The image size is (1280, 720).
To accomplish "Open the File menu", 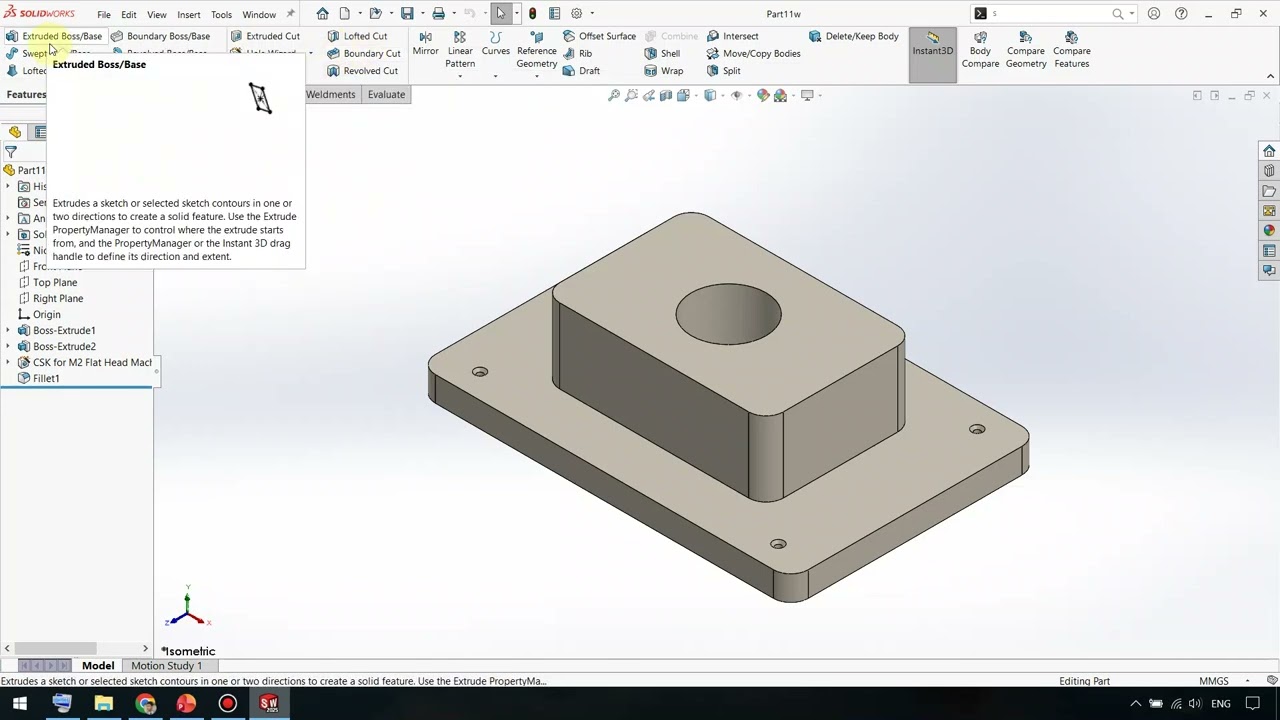I will pyautogui.click(x=104, y=15).
